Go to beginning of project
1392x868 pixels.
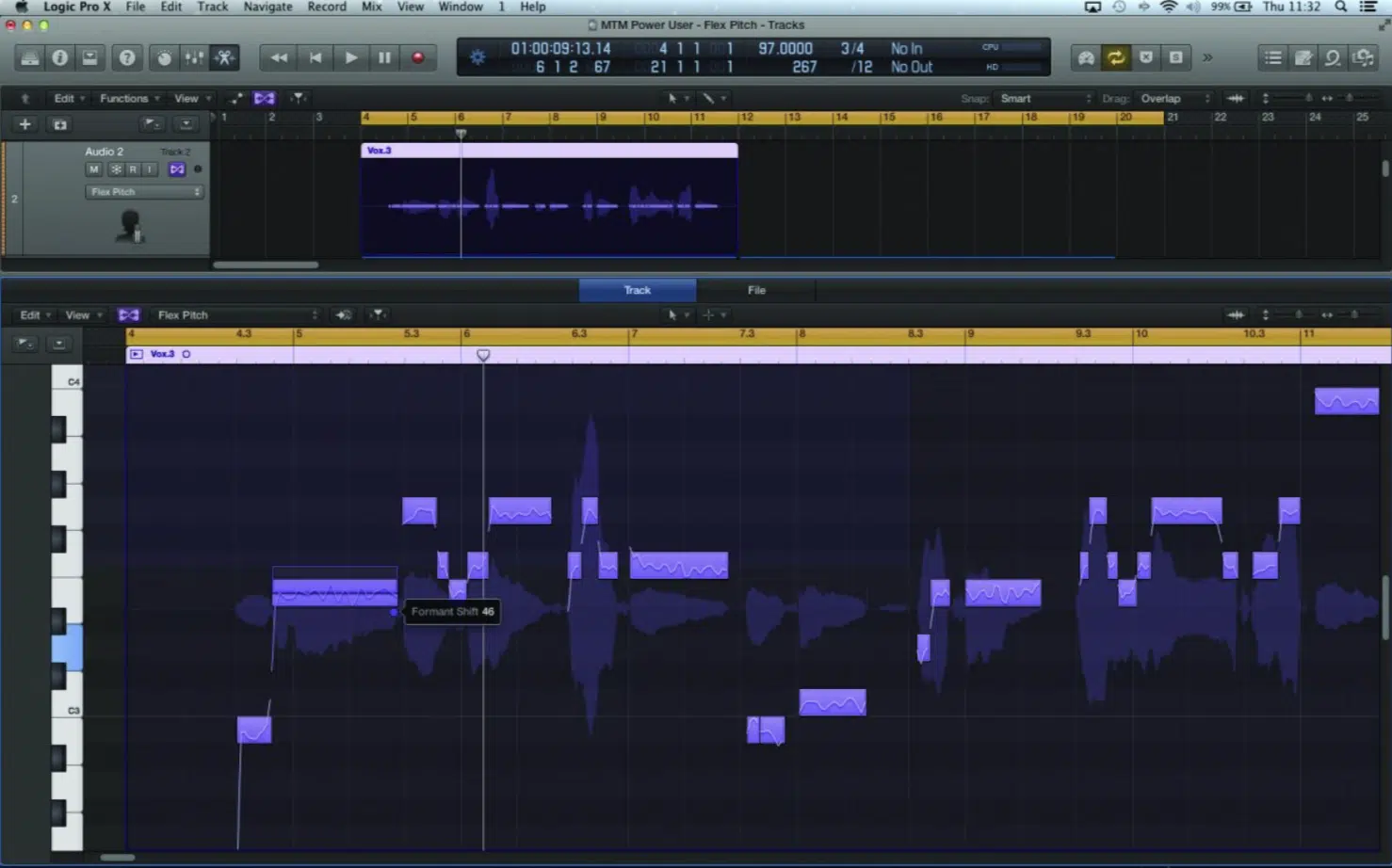316,58
